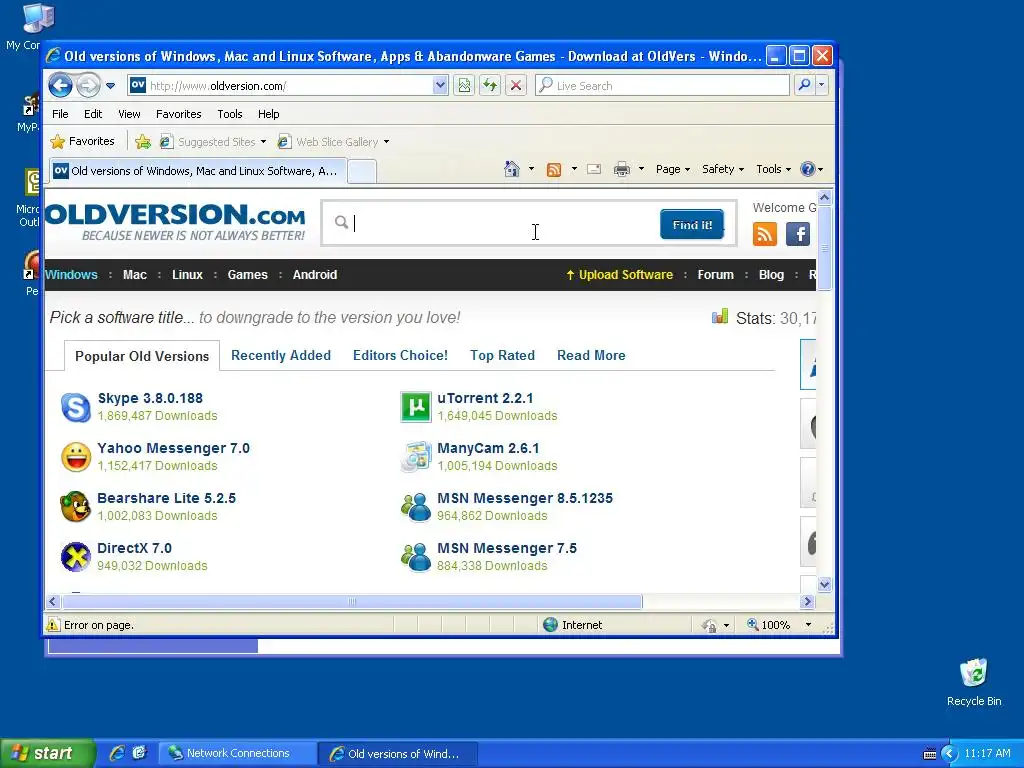
Task: Click Add to Favorites Bar icon
Action: click(143, 142)
